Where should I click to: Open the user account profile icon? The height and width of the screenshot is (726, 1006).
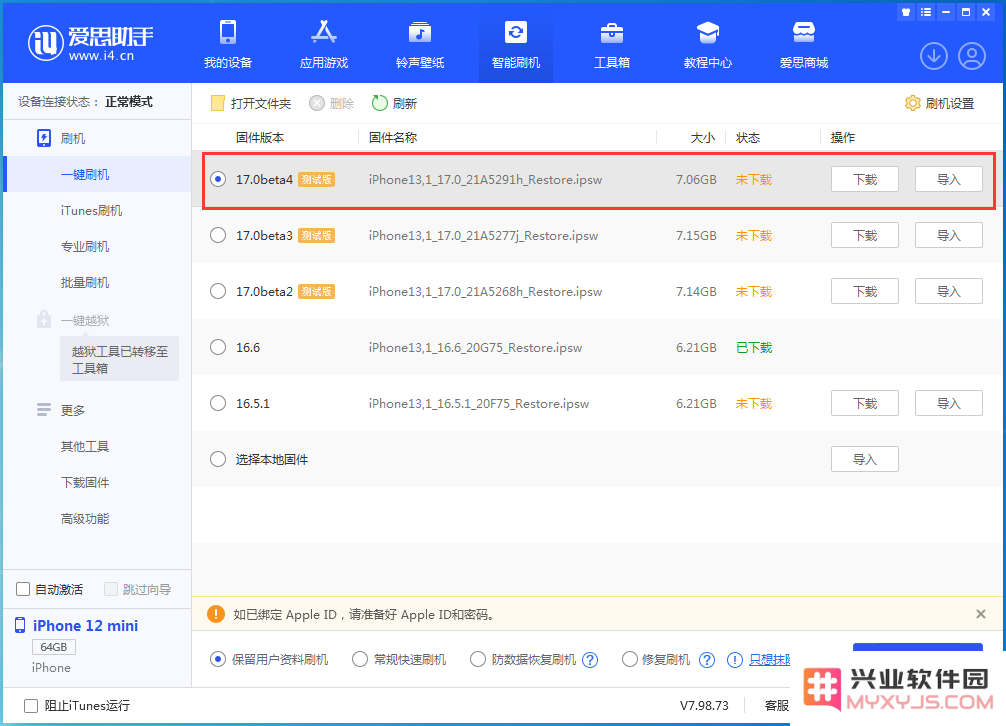pyautogui.click(x=972, y=56)
